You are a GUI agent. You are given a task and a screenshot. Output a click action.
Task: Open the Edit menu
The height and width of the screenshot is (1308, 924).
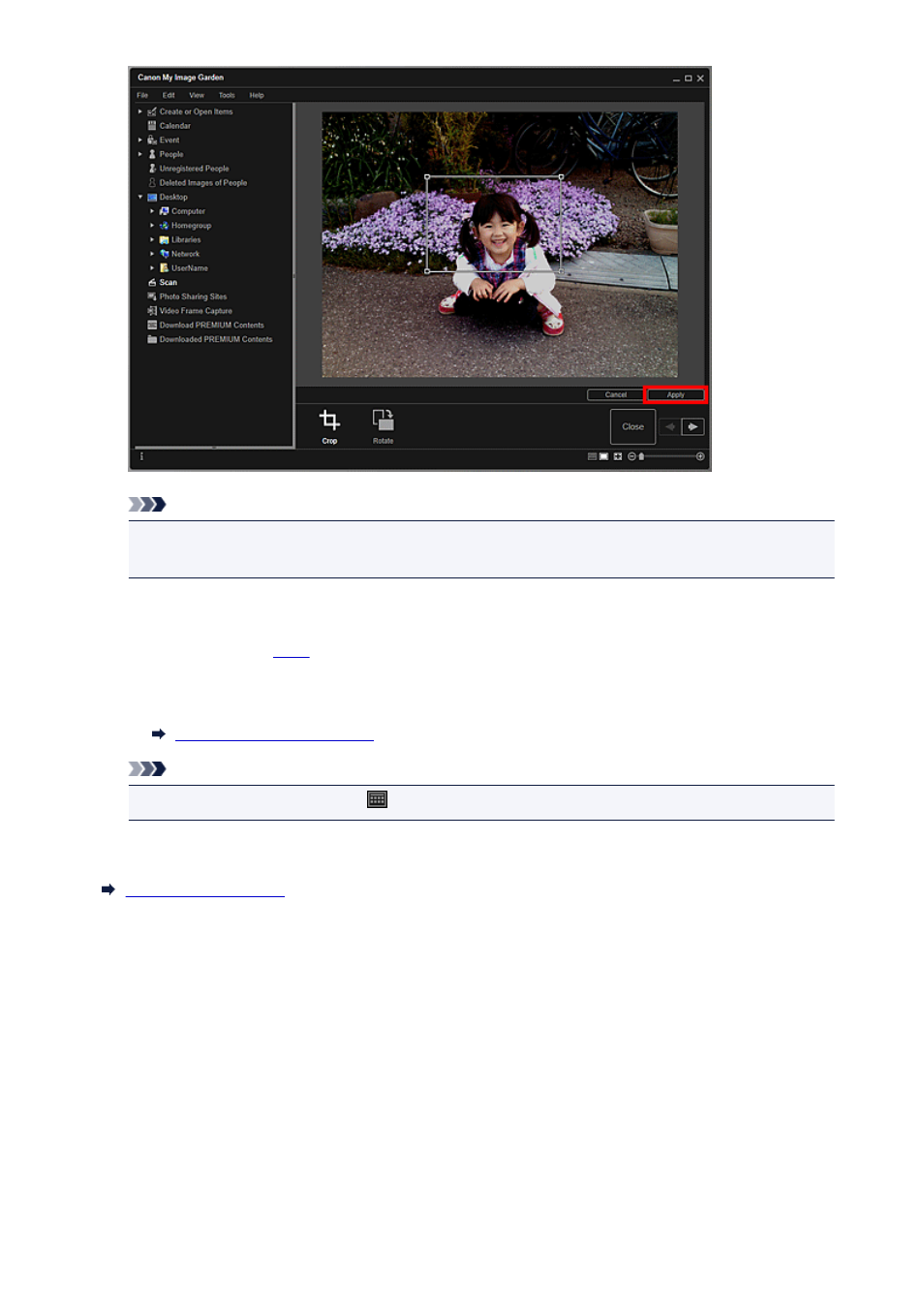tap(169, 95)
